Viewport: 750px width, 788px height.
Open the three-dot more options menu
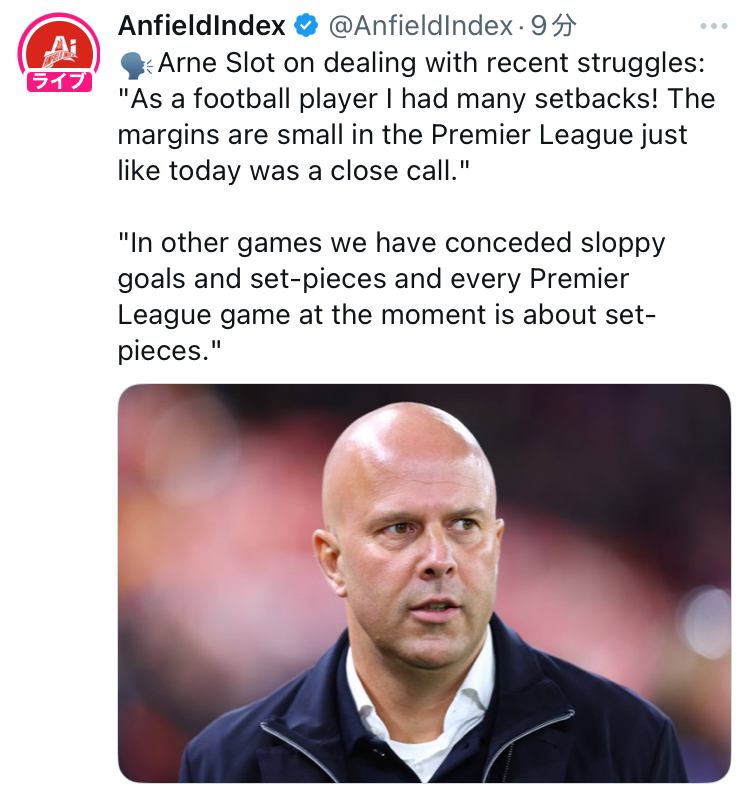[714, 26]
